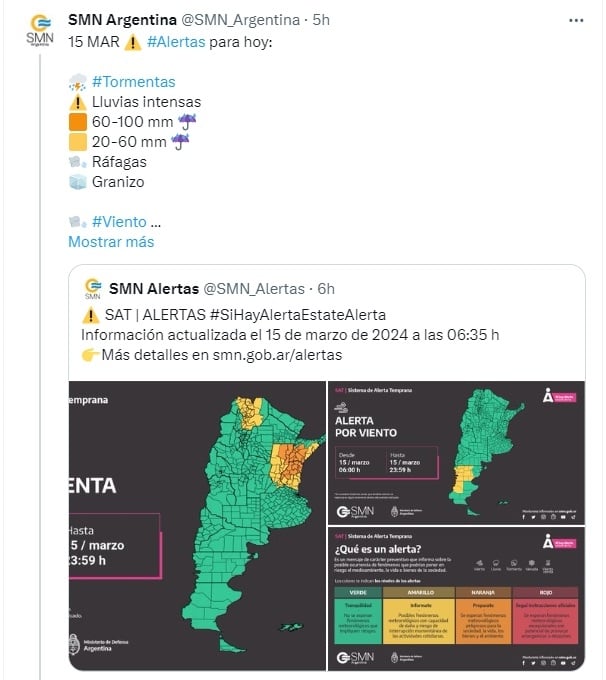
Task: Open the #Alertas hashtag link
Action: click(176, 42)
